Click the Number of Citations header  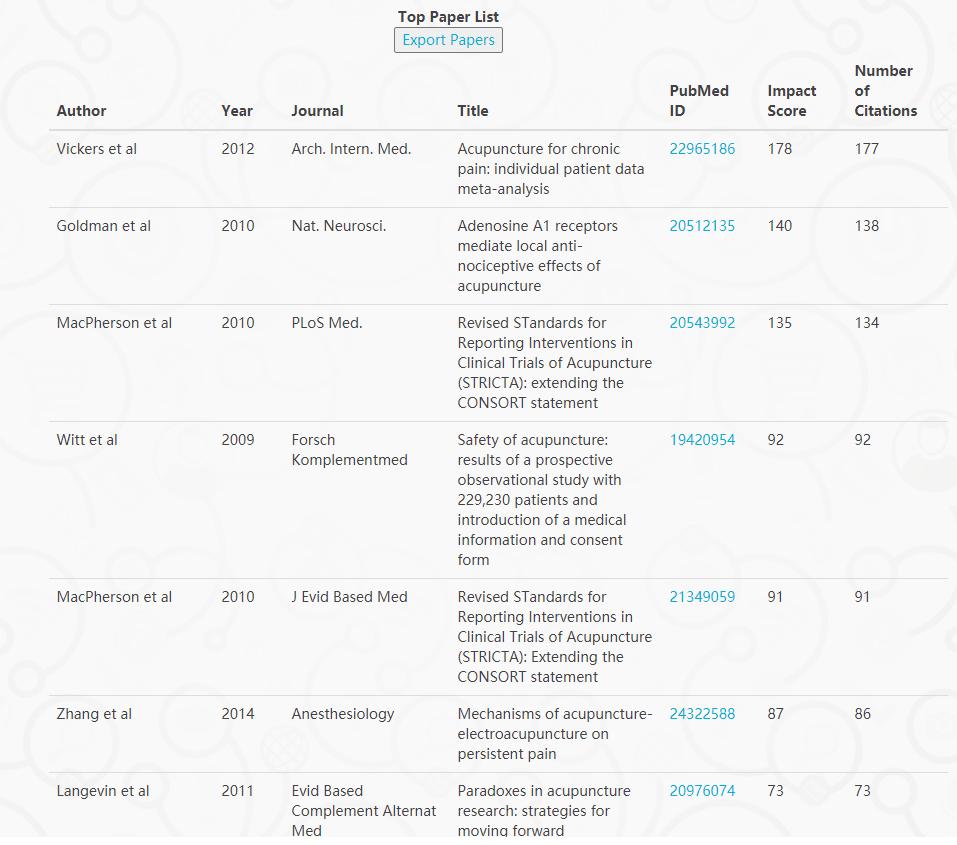click(x=885, y=91)
